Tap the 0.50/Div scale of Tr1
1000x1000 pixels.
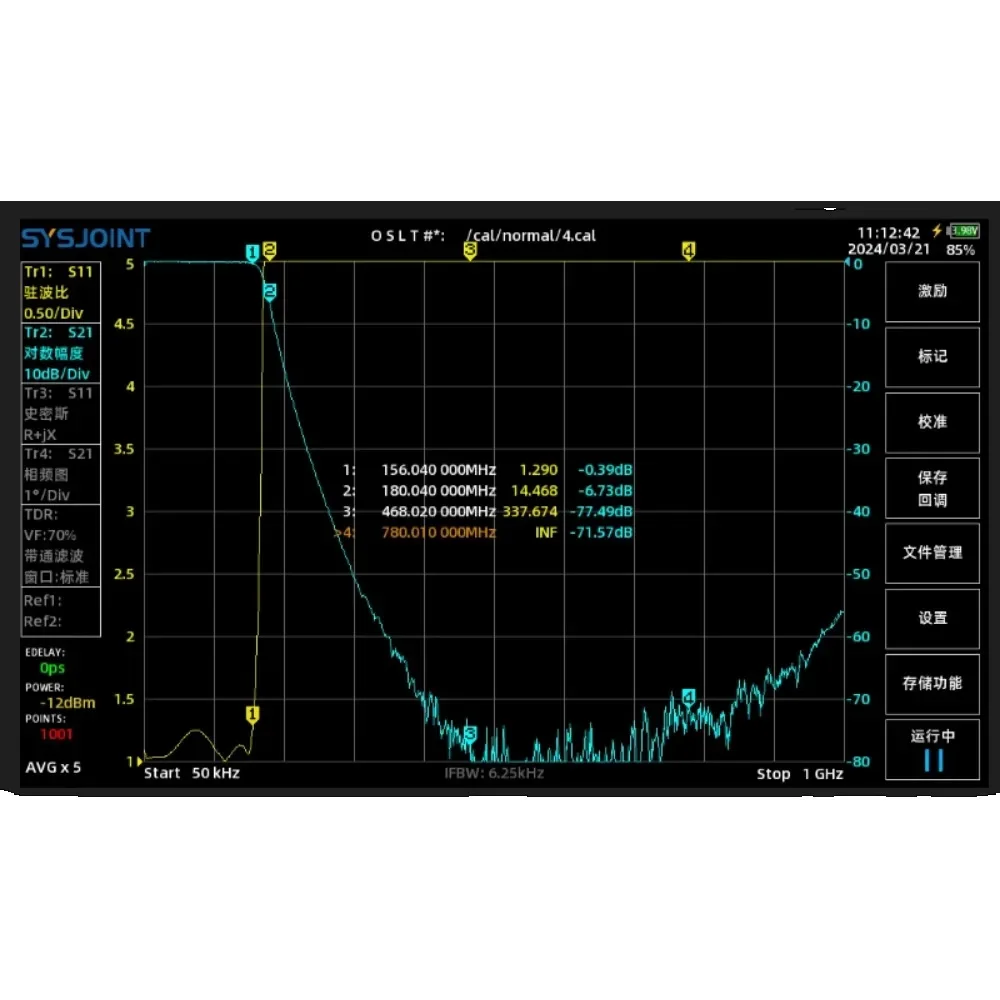coord(54,313)
